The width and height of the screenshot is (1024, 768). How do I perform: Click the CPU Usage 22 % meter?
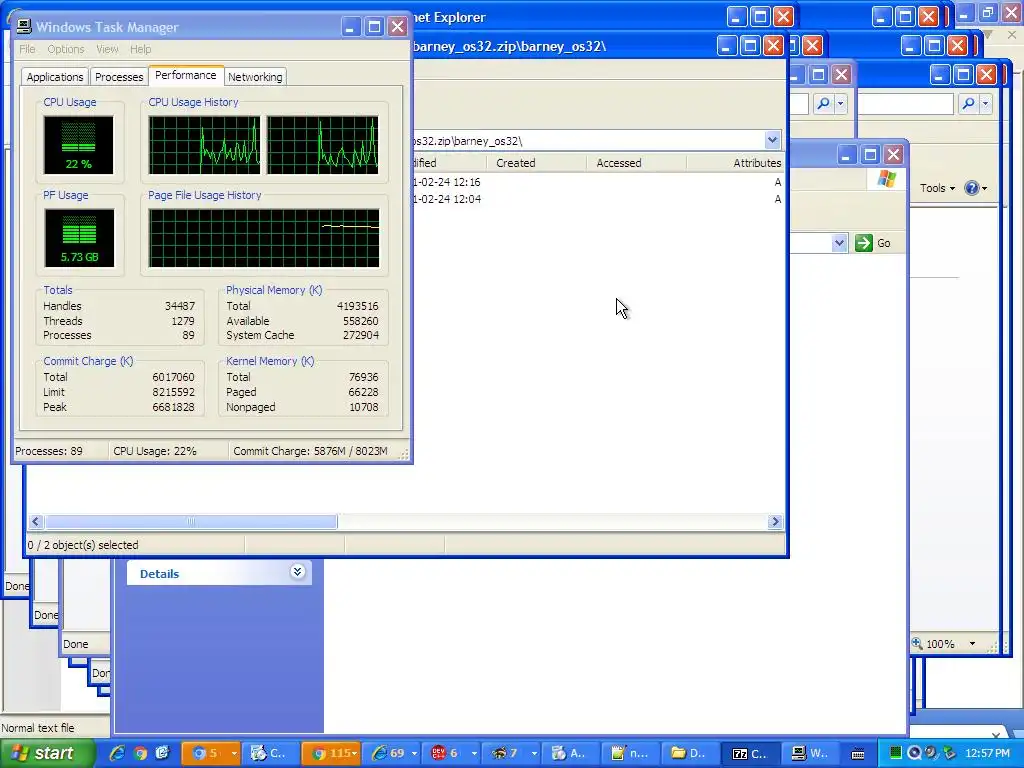click(78, 145)
